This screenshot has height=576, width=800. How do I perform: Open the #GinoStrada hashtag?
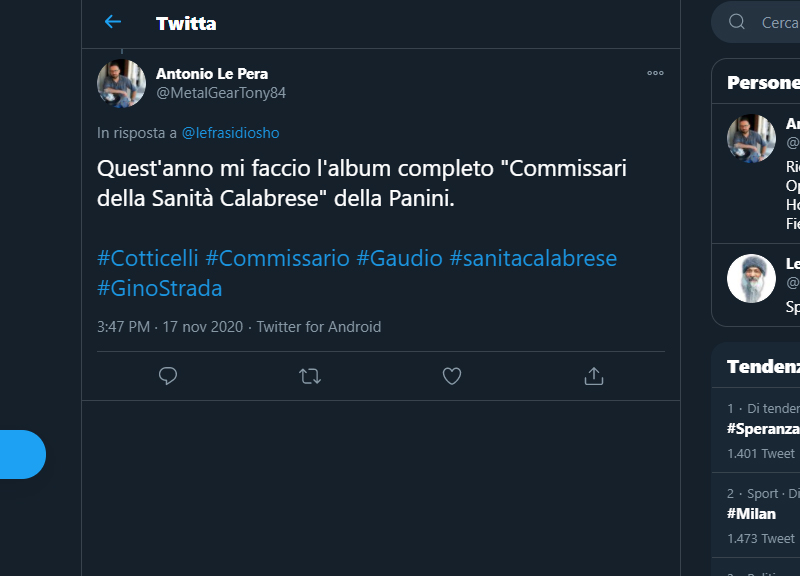click(160, 288)
